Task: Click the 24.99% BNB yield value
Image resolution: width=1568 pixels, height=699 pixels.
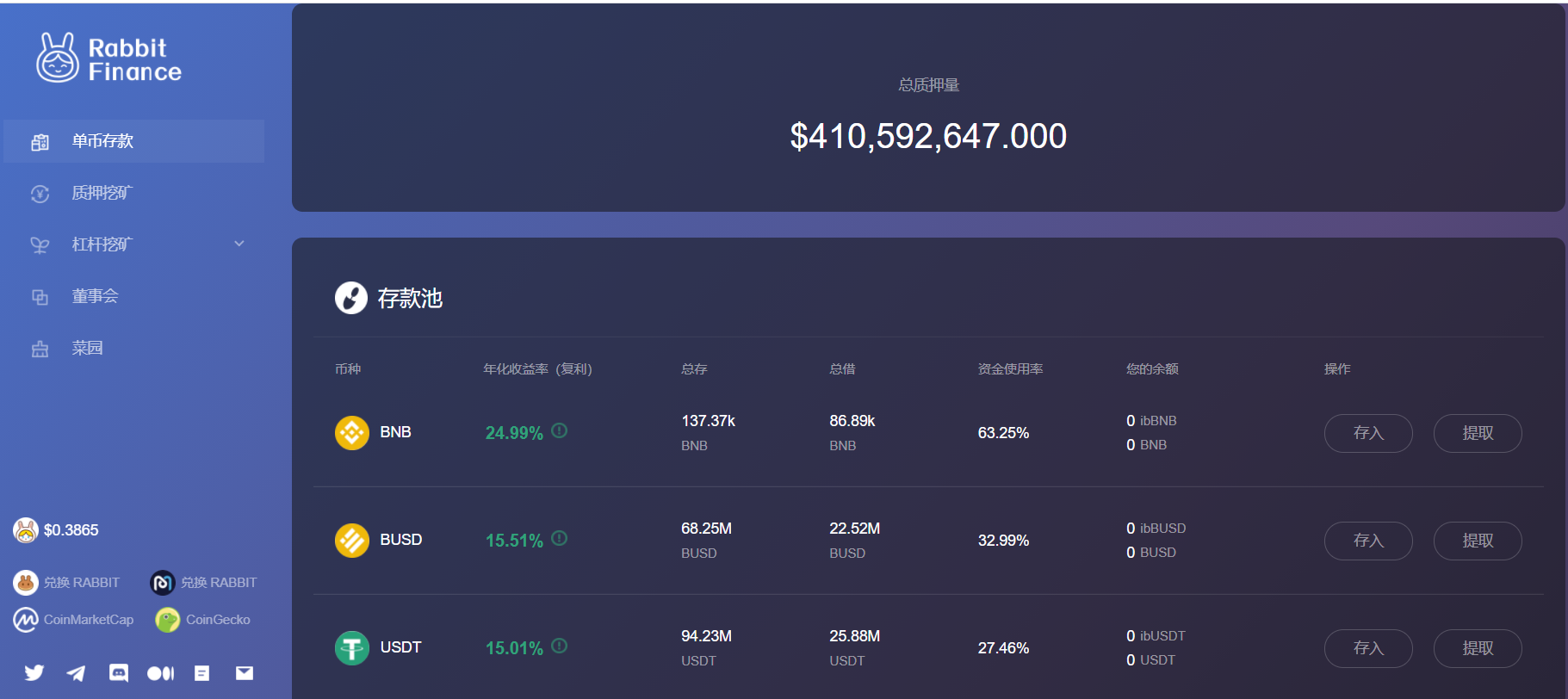Action: pyautogui.click(x=514, y=433)
